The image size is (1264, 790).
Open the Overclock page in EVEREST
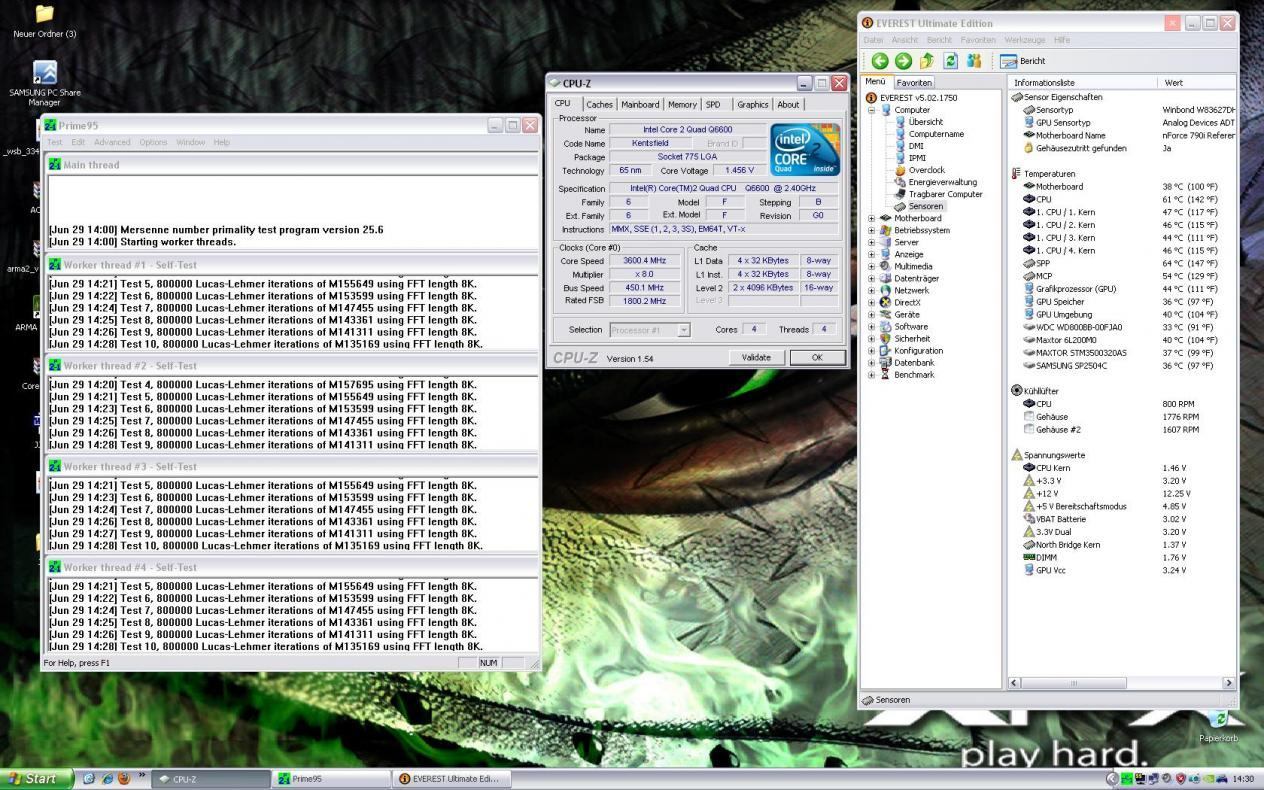point(926,170)
